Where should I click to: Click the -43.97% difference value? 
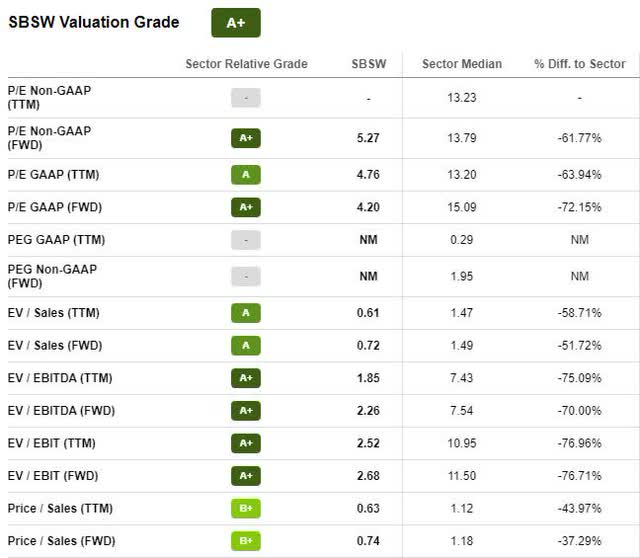tap(580, 508)
